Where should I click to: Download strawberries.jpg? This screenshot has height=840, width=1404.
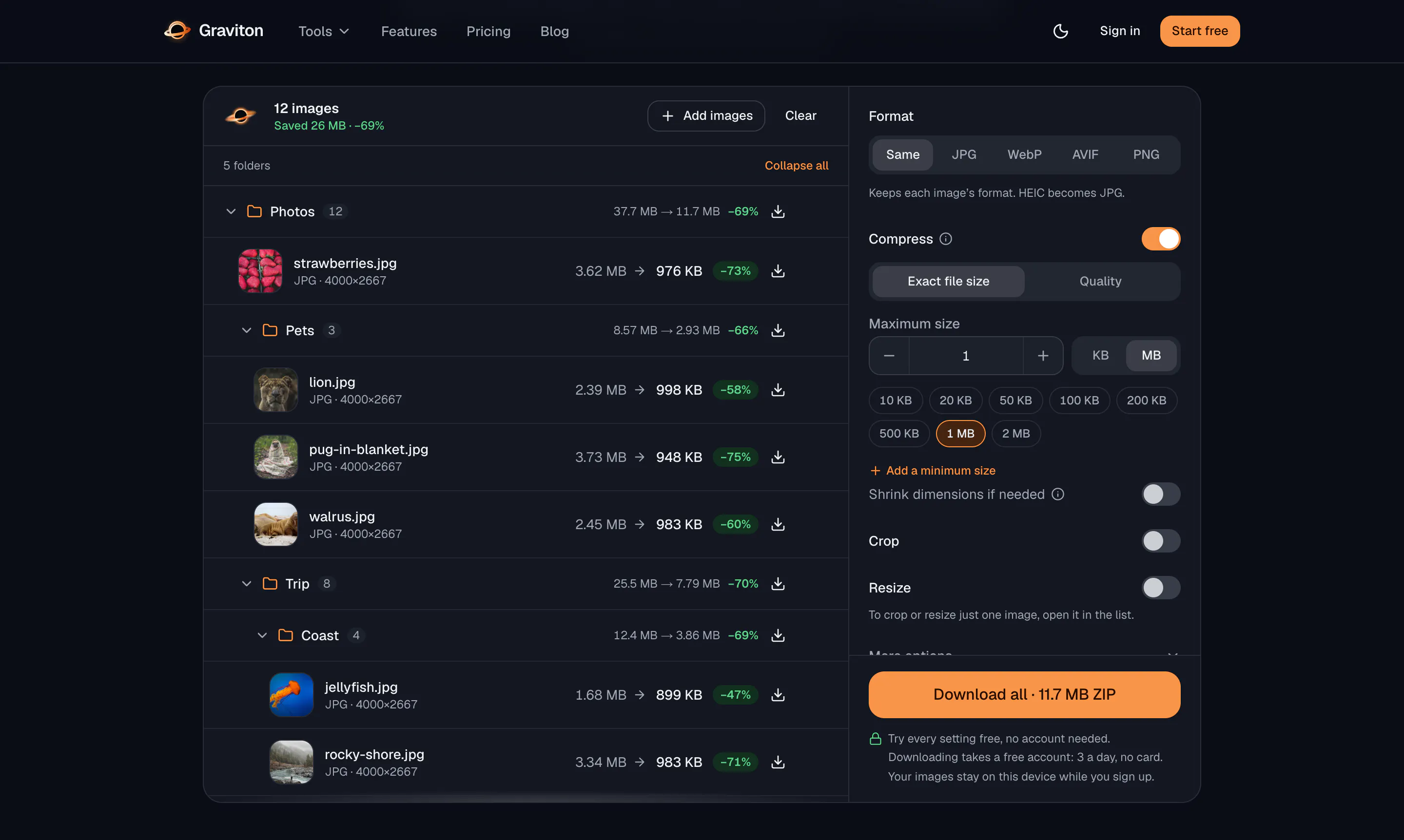pos(778,271)
